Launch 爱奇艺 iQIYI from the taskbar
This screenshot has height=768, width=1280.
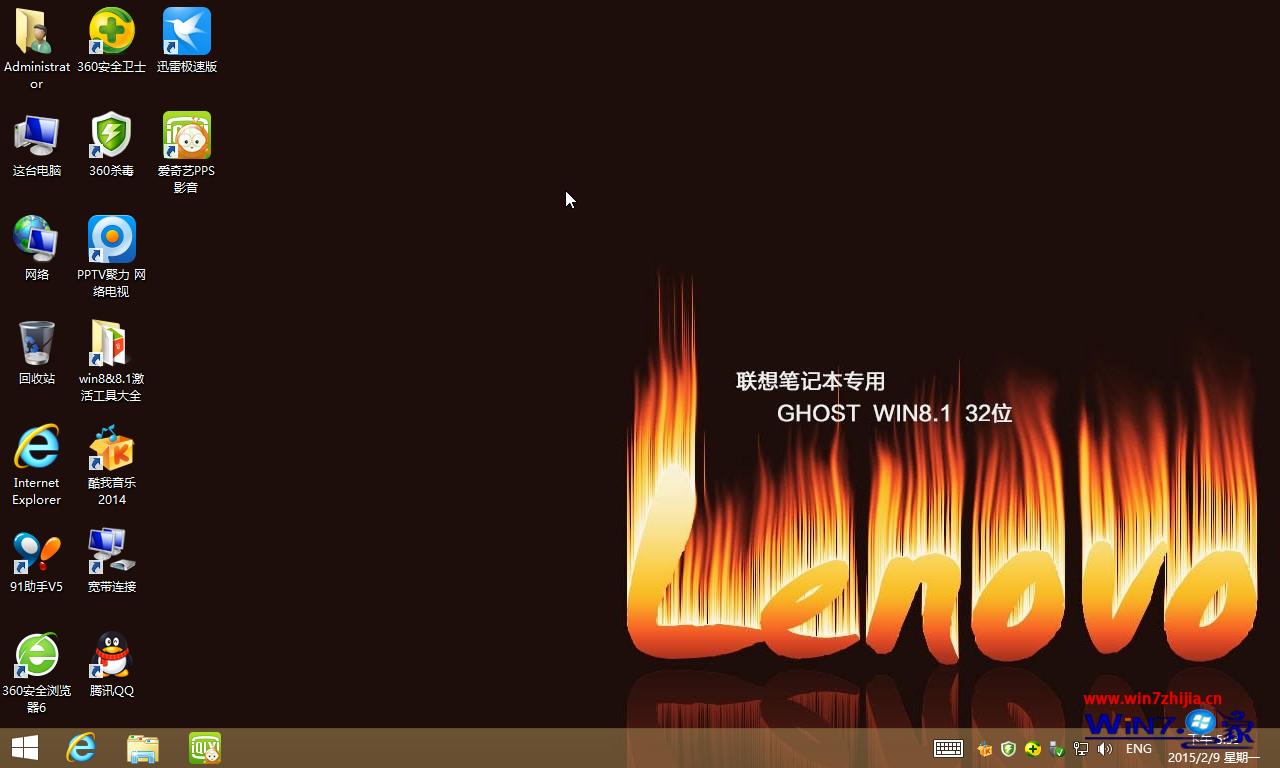204,747
